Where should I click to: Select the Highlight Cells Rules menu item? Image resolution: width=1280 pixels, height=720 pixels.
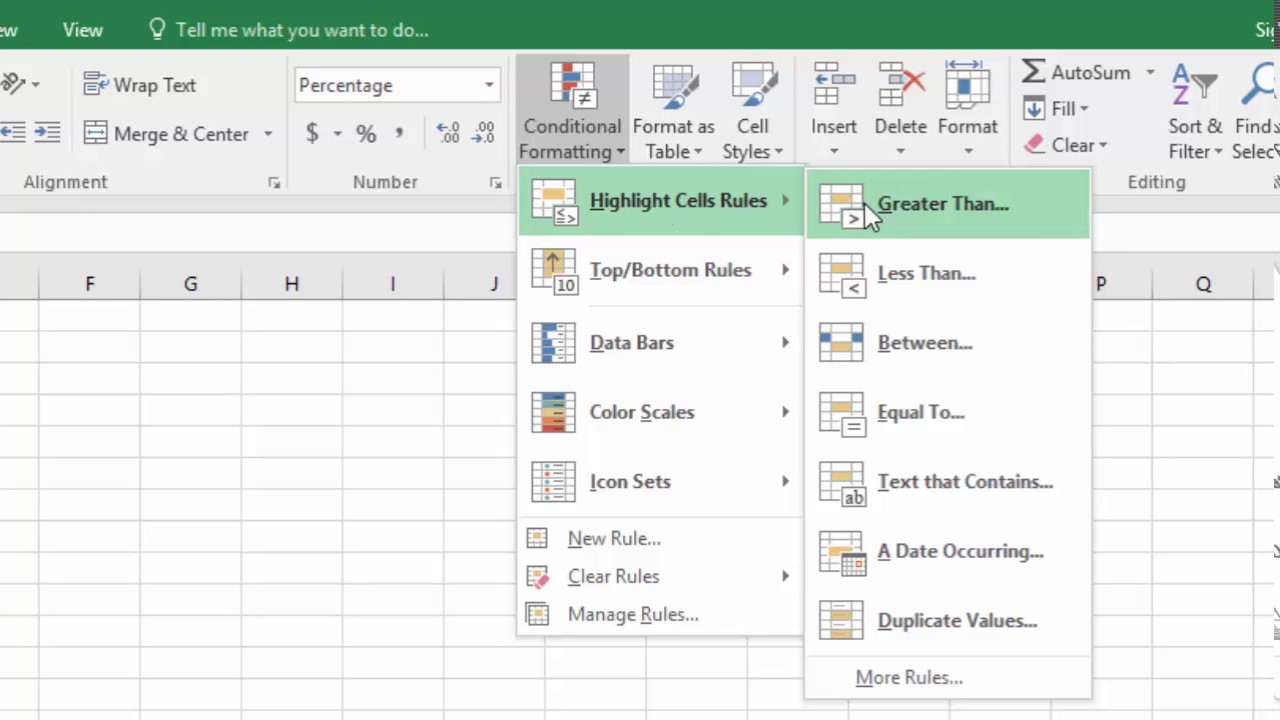661,201
